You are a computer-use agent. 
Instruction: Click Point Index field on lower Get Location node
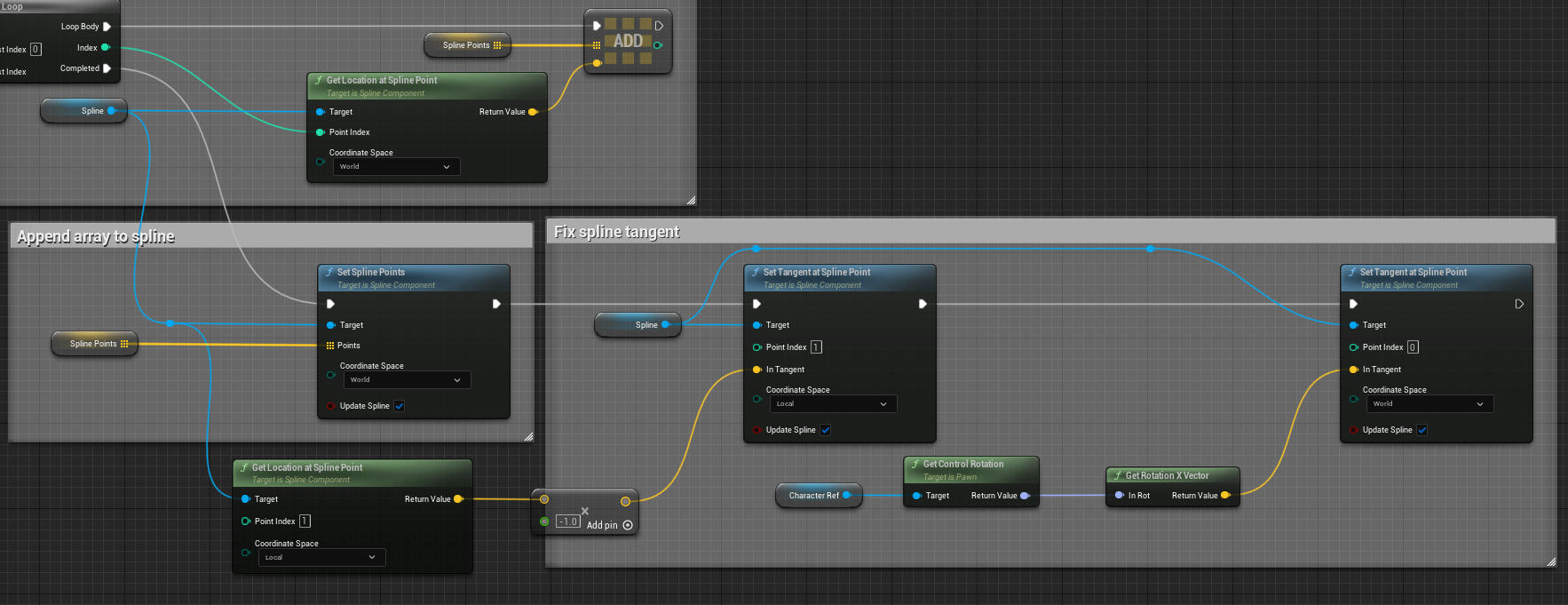(x=305, y=521)
